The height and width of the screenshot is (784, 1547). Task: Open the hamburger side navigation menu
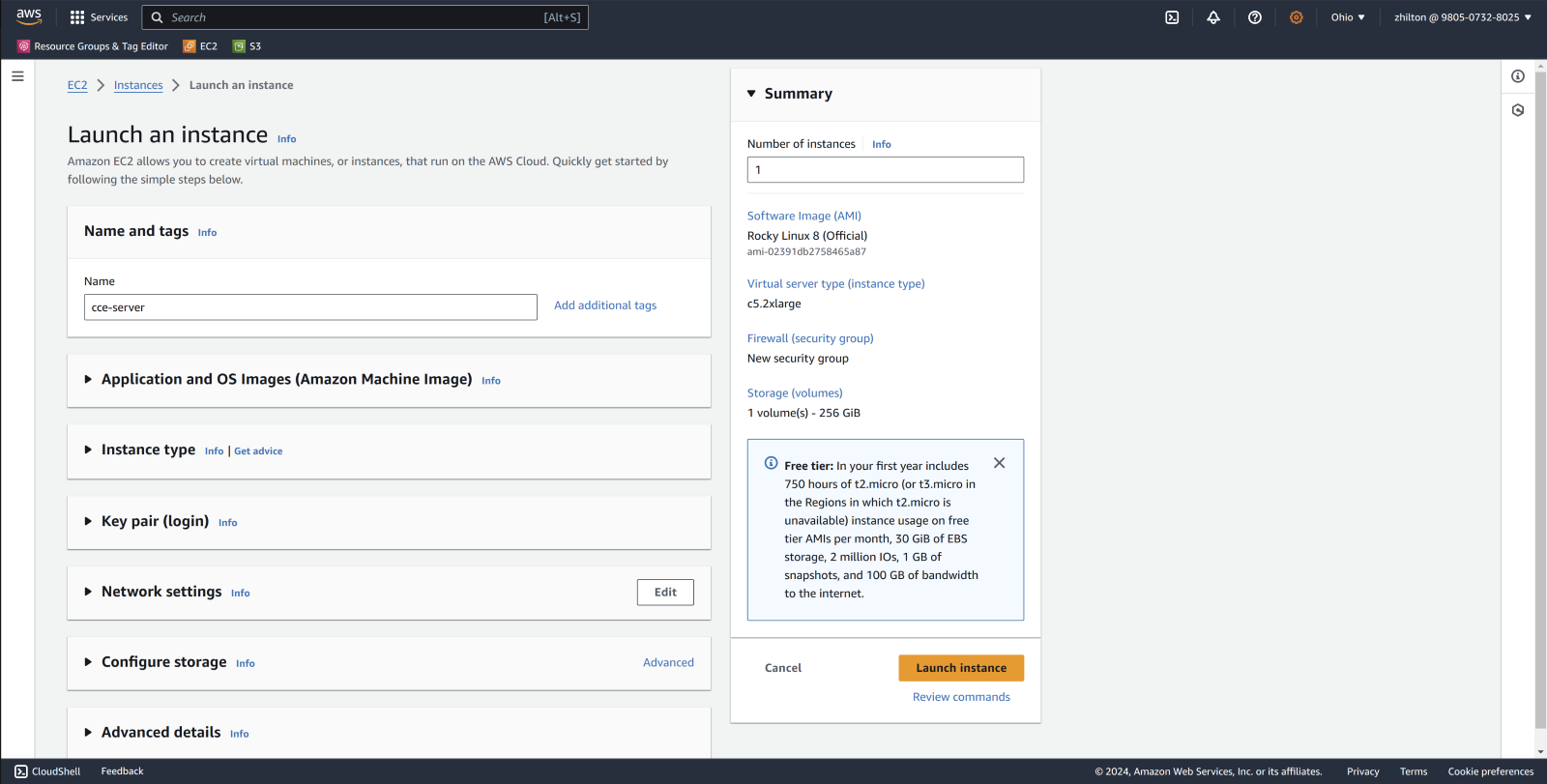point(17,75)
